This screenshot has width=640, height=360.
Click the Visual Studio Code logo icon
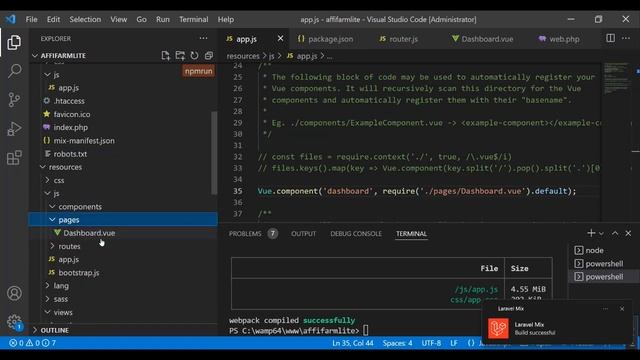(x=11, y=19)
